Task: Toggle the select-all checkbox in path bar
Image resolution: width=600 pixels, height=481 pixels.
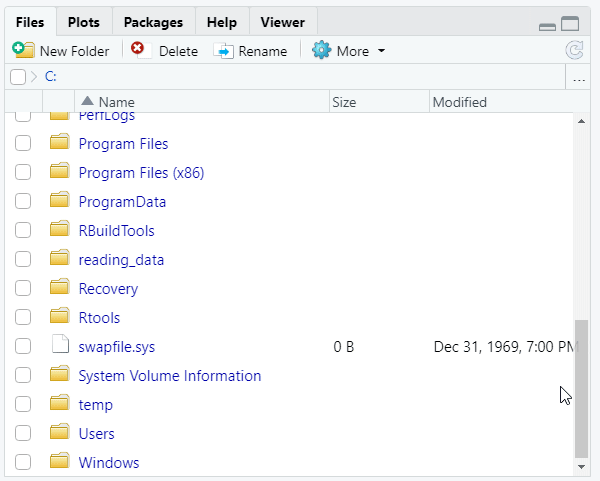Action: 18,77
